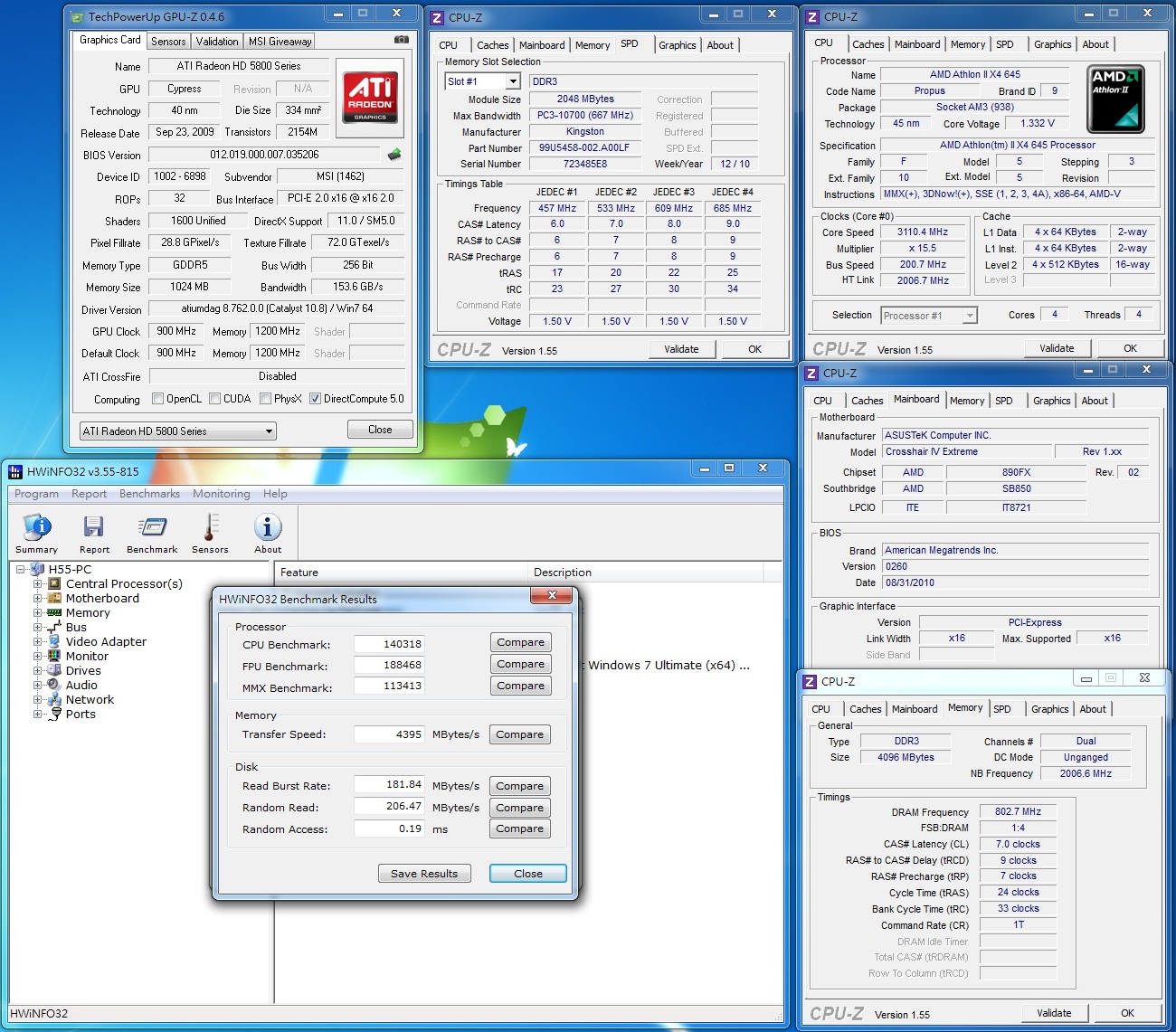Click the Feature column header
The height and width of the screenshot is (1032, 1176).
(x=401, y=573)
